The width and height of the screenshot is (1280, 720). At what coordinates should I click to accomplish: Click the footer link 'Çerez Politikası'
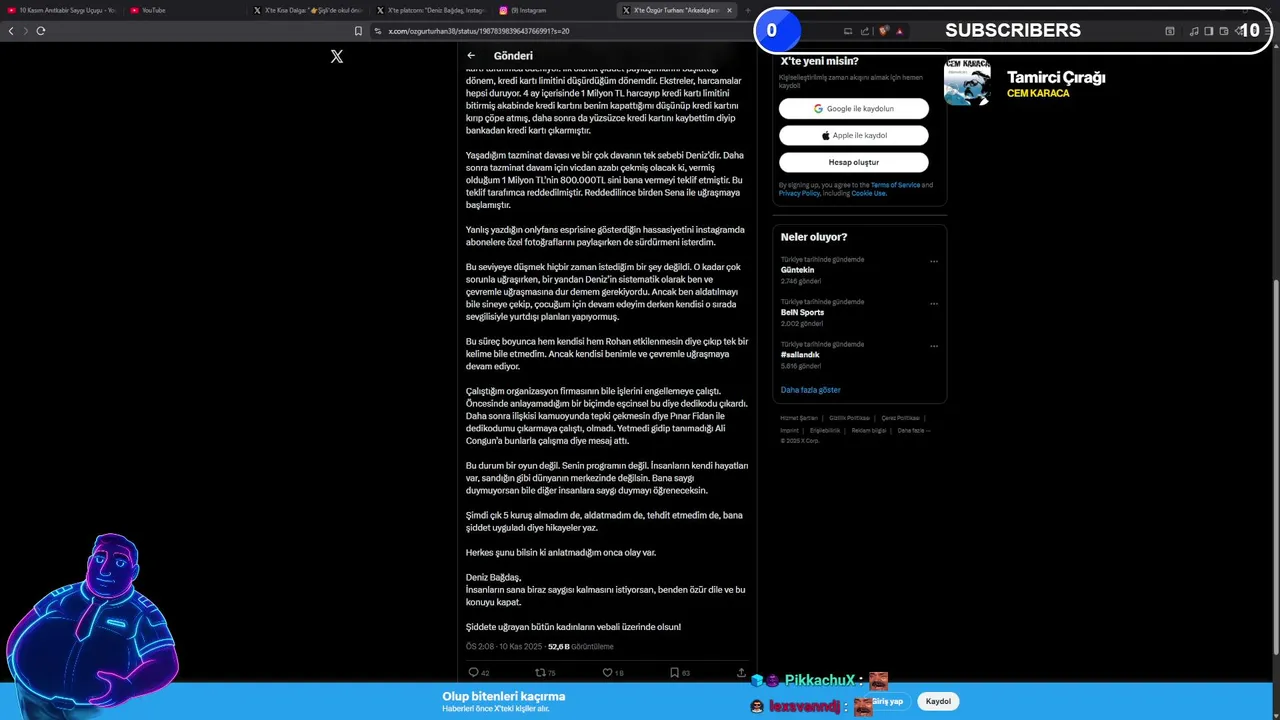[900, 418]
